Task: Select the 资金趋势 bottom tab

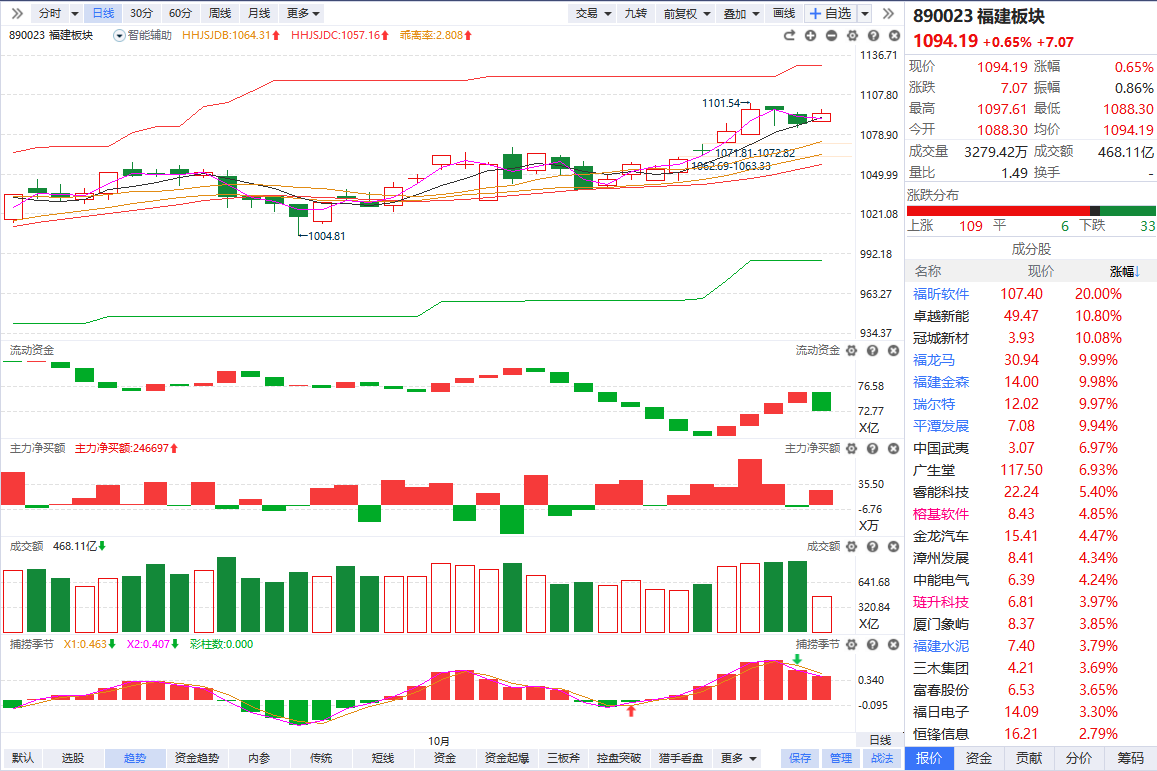Action: coord(196,758)
